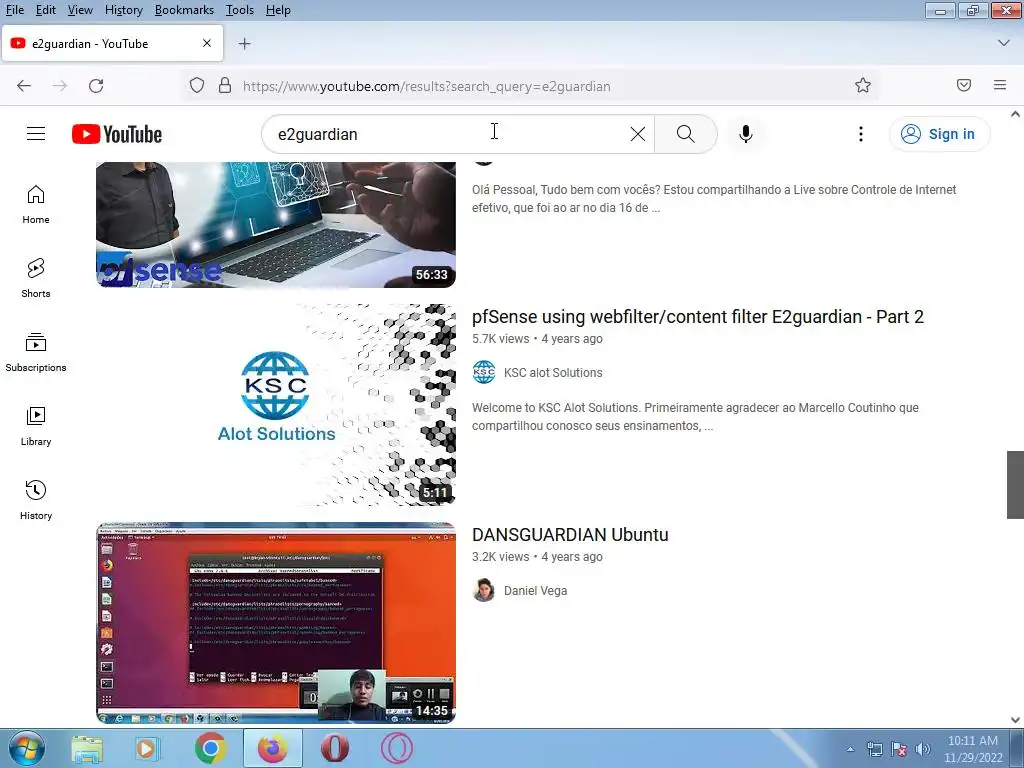The height and width of the screenshot is (768, 1024).
Task: Click the Firefox taskbar button
Action: (x=272, y=748)
